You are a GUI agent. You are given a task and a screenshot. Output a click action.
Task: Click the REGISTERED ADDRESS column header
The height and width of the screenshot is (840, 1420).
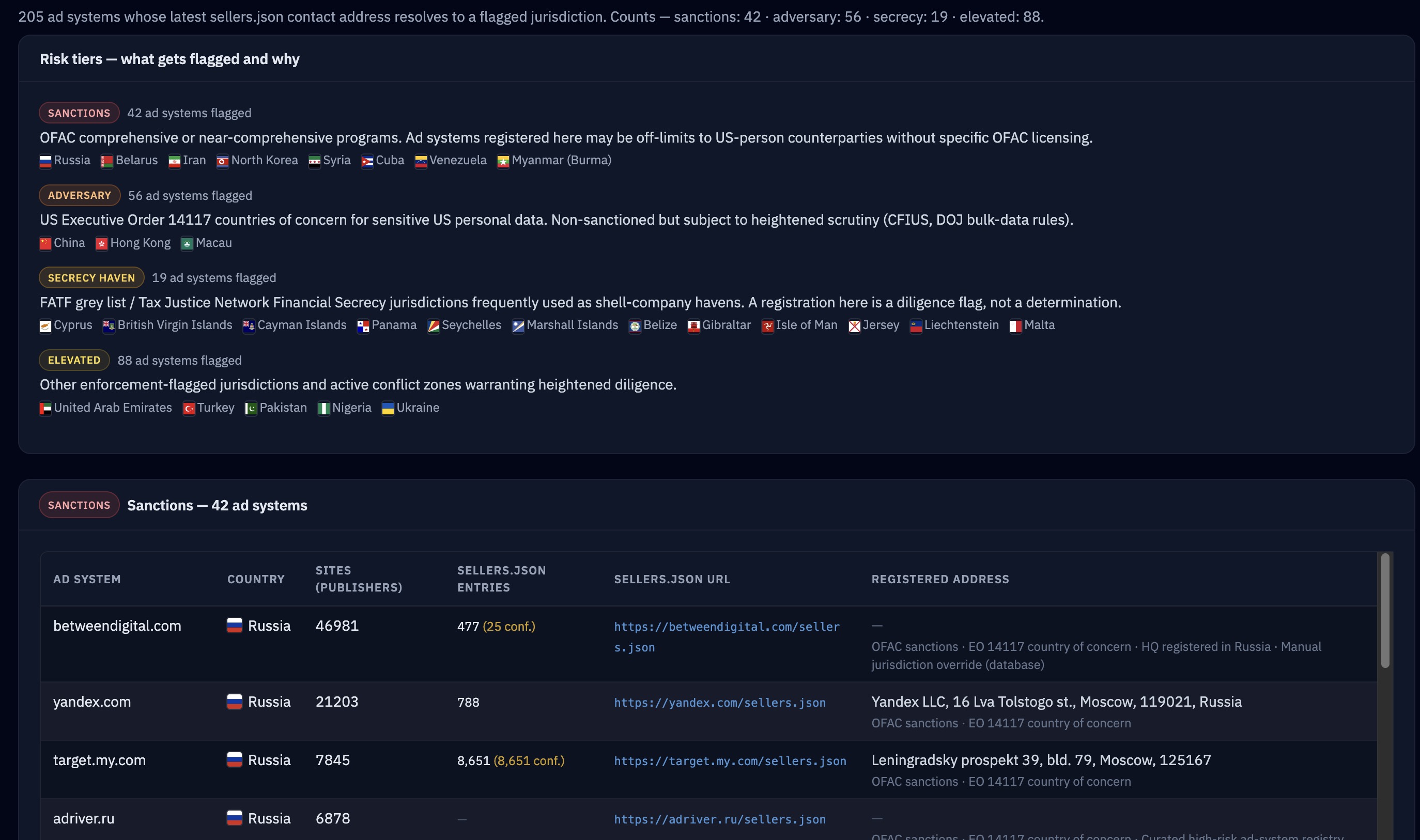(x=940, y=579)
